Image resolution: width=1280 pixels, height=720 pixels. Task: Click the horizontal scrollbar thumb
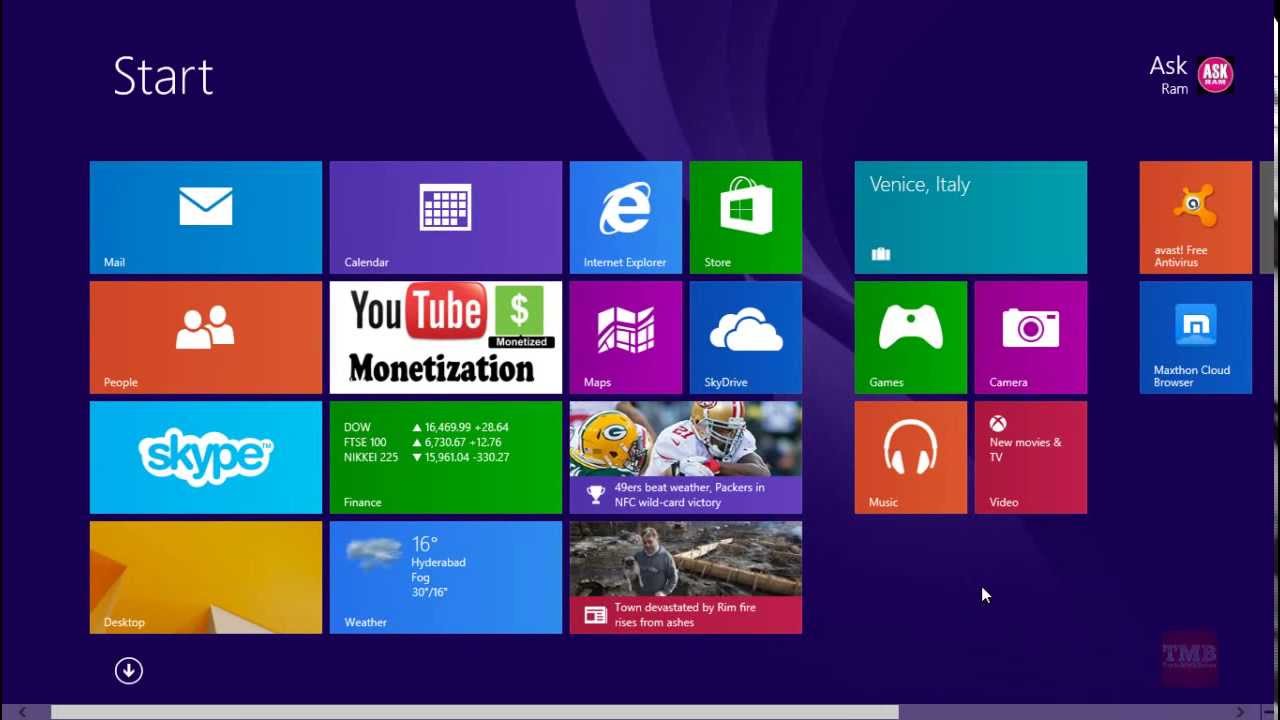click(x=475, y=712)
